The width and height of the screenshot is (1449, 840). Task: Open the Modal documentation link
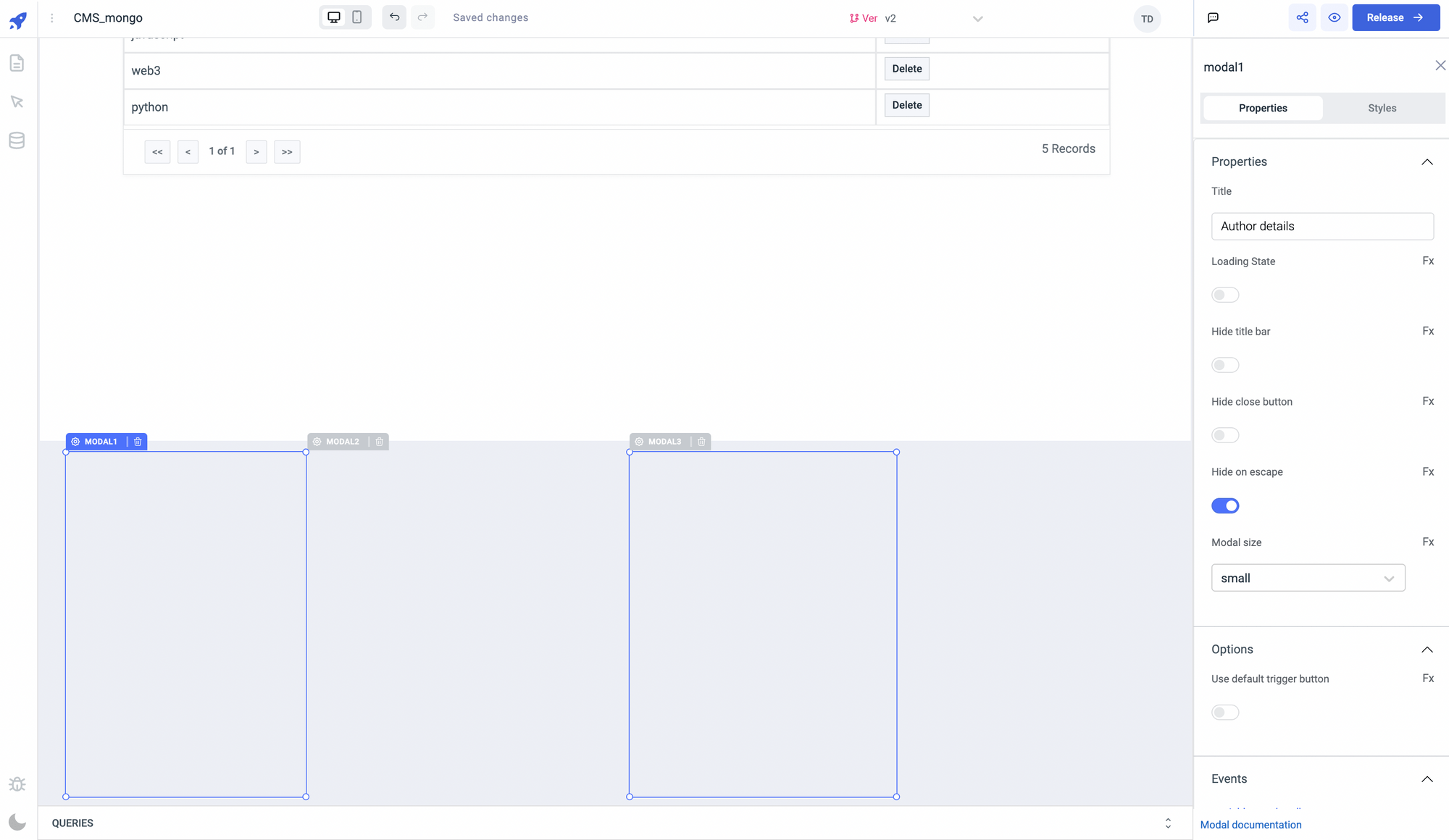[x=1250, y=825]
